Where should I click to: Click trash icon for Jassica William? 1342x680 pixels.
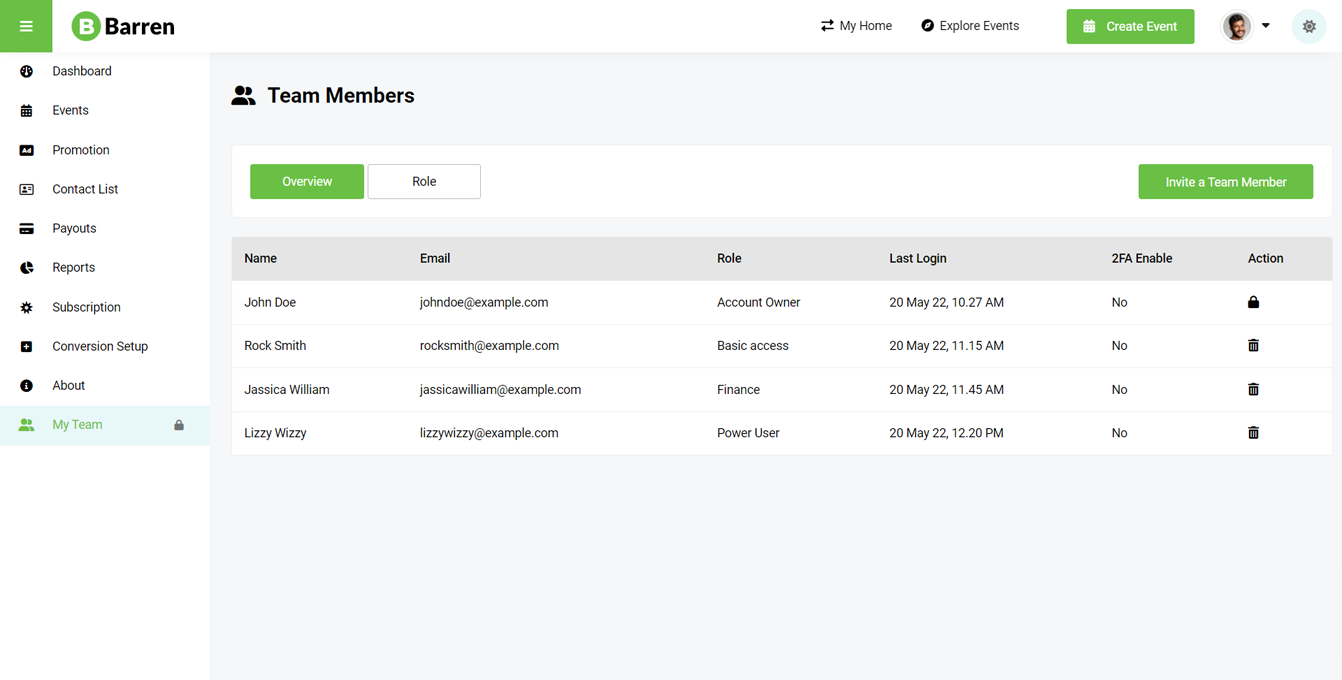pos(1253,390)
